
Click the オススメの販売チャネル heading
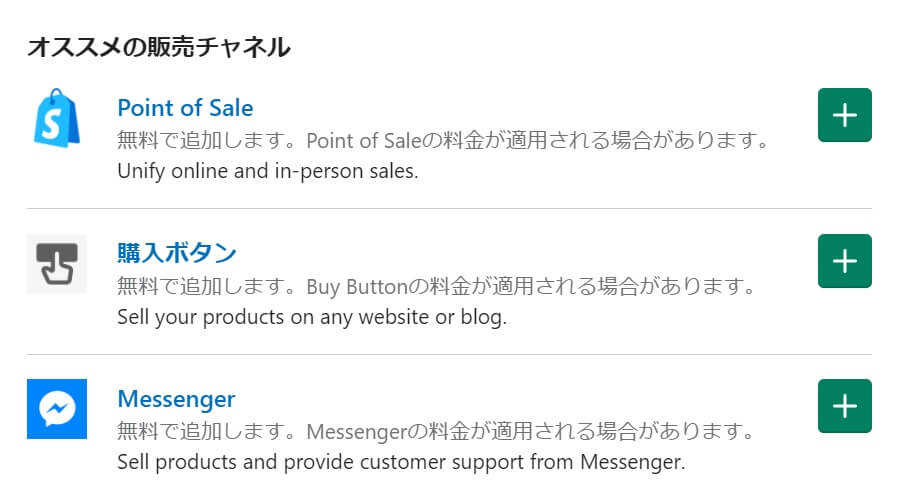(x=158, y=46)
